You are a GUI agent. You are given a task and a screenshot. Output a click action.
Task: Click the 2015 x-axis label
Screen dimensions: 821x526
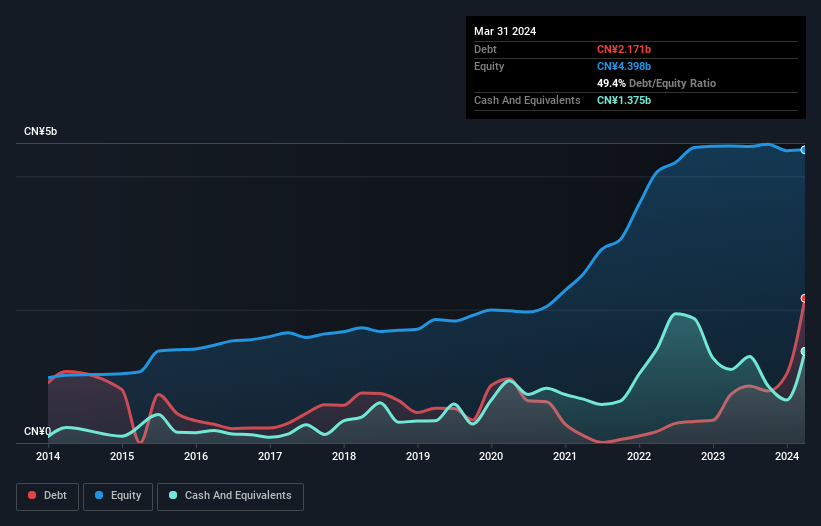(x=122, y=456)
